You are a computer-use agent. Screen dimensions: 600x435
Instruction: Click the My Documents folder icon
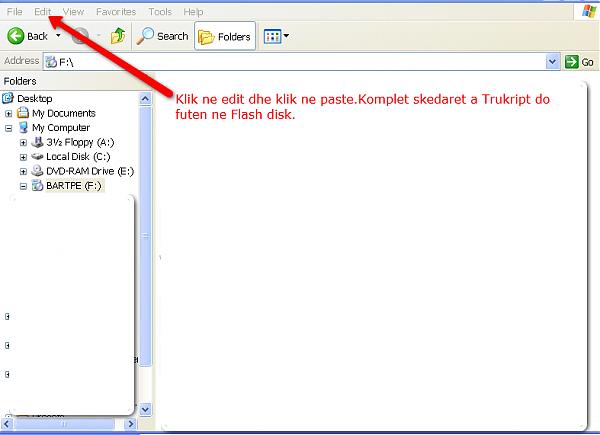pyautogui.click(x=23, y=113)
